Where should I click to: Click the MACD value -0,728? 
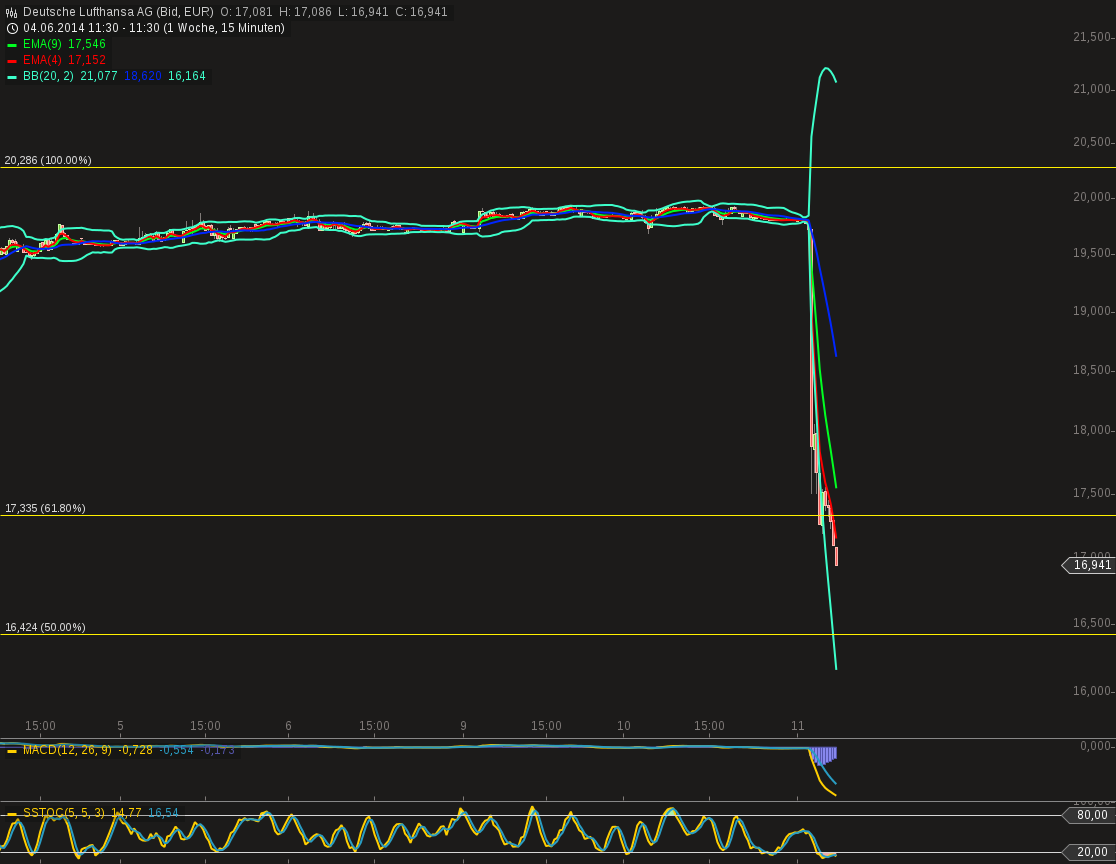(x=135, y=750)
